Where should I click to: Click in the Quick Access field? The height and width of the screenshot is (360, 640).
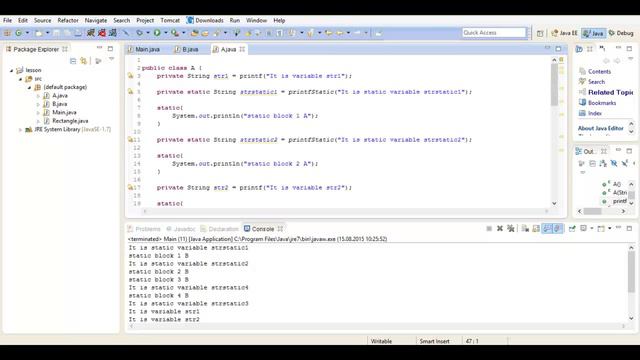494,33
